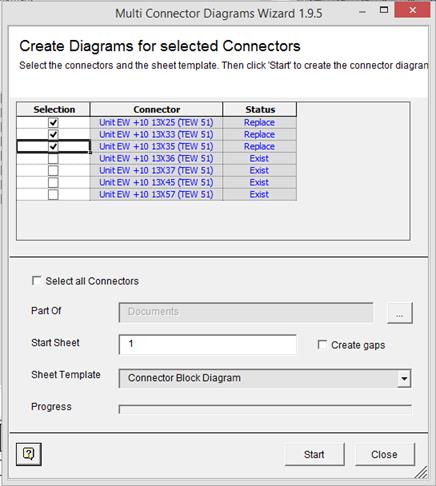Maximize the wizard window
This screenshot has height=486, width=436.
(x=384, y=10)
